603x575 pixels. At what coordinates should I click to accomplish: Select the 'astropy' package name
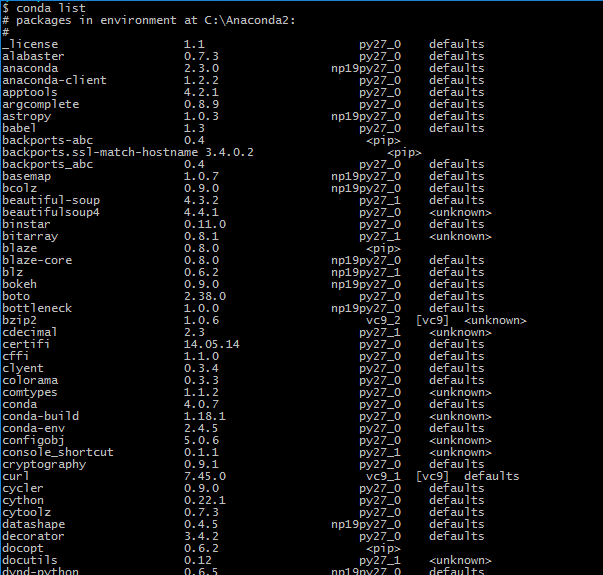tap(27, 116)
